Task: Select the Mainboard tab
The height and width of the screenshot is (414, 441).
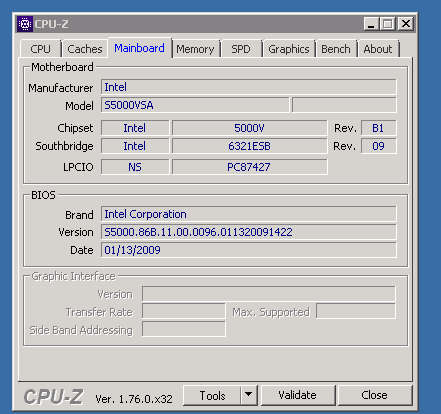Action: pos(139,48)
